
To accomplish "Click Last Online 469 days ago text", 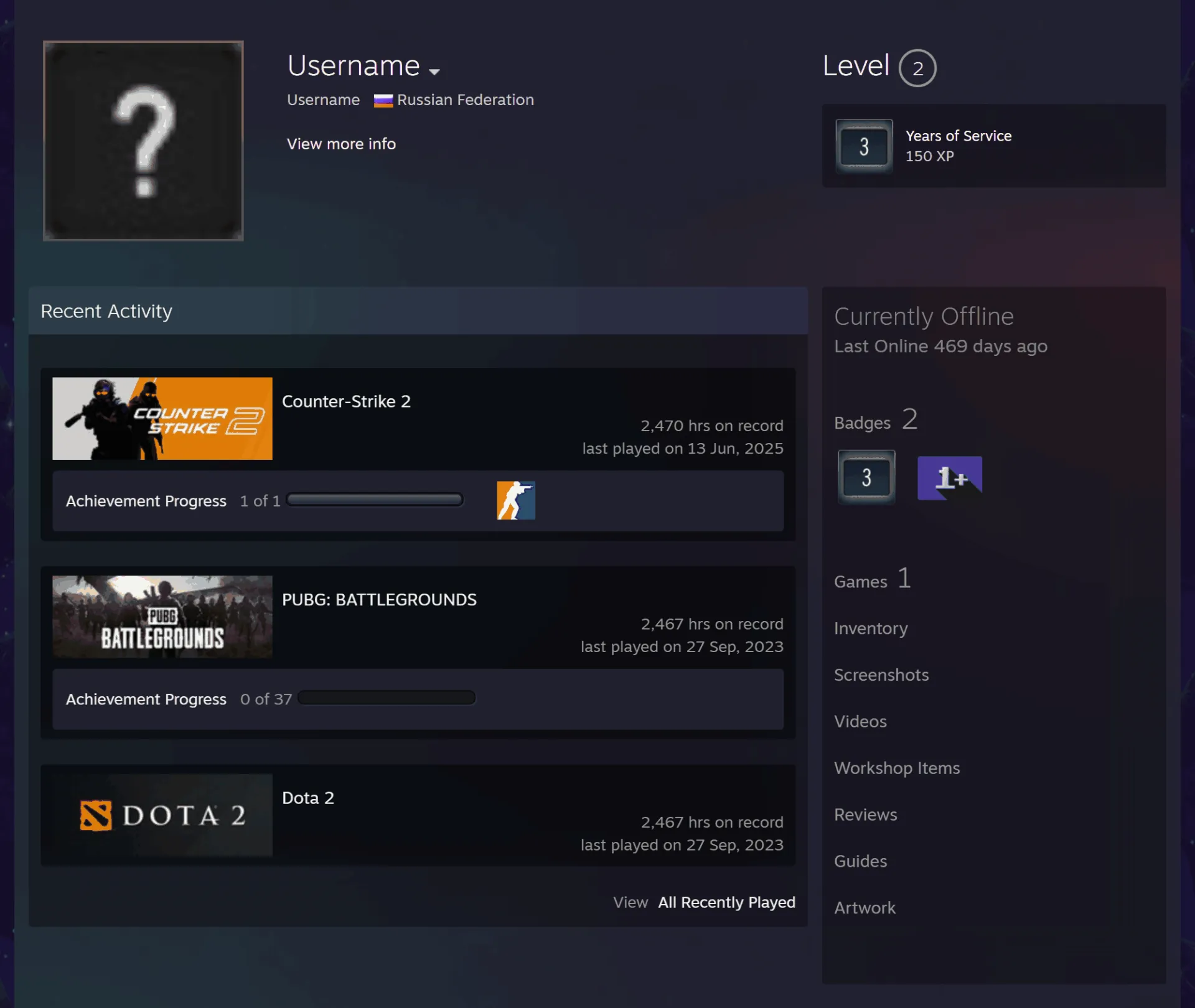I will click(940, 346).
